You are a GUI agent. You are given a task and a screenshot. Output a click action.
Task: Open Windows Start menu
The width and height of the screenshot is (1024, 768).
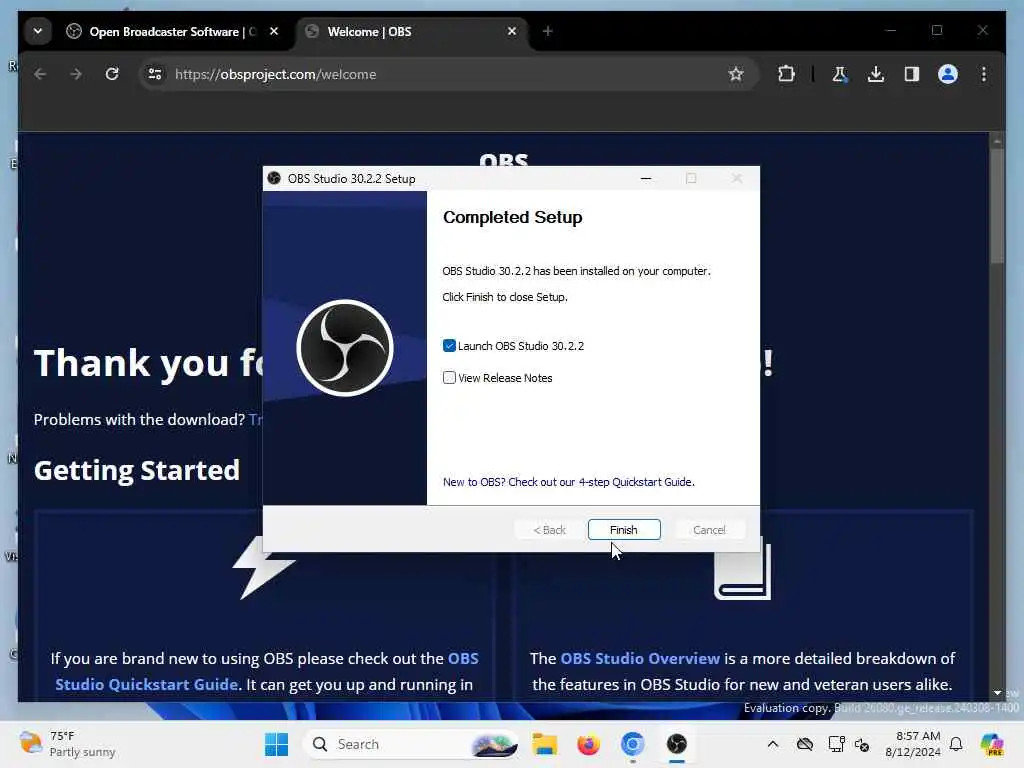(x=276, y=744)
